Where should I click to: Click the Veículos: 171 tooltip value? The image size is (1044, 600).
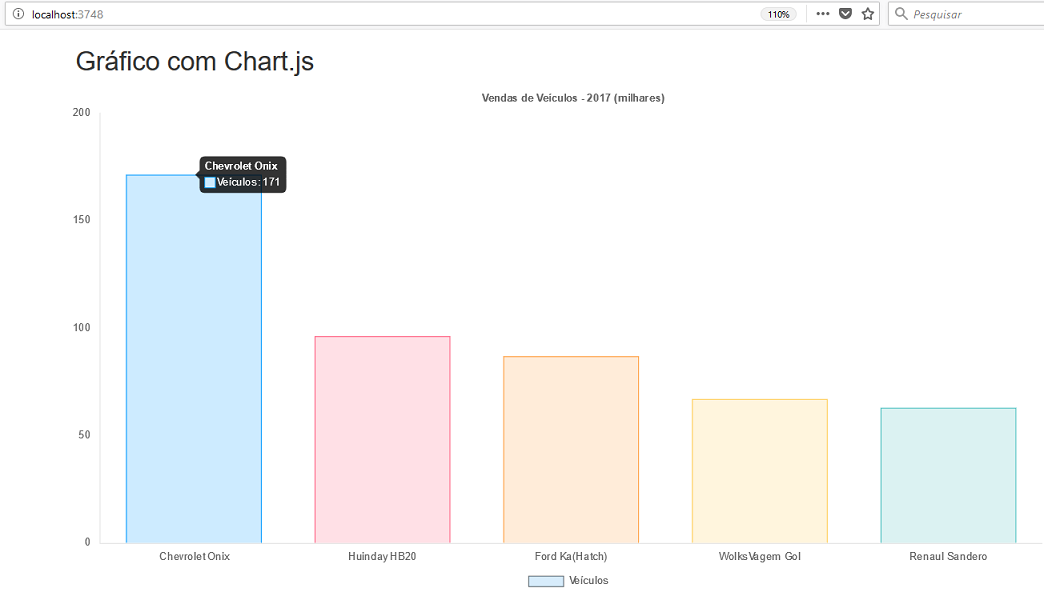coord(248,182)
